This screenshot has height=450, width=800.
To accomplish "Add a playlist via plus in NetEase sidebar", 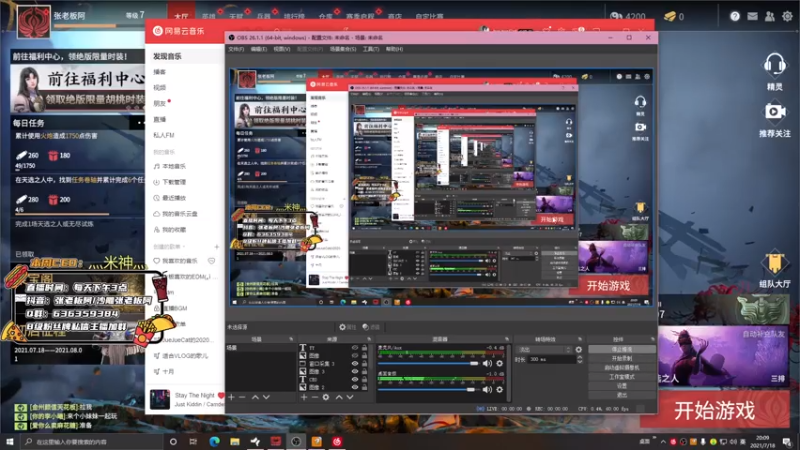I will tap(216, 246).
